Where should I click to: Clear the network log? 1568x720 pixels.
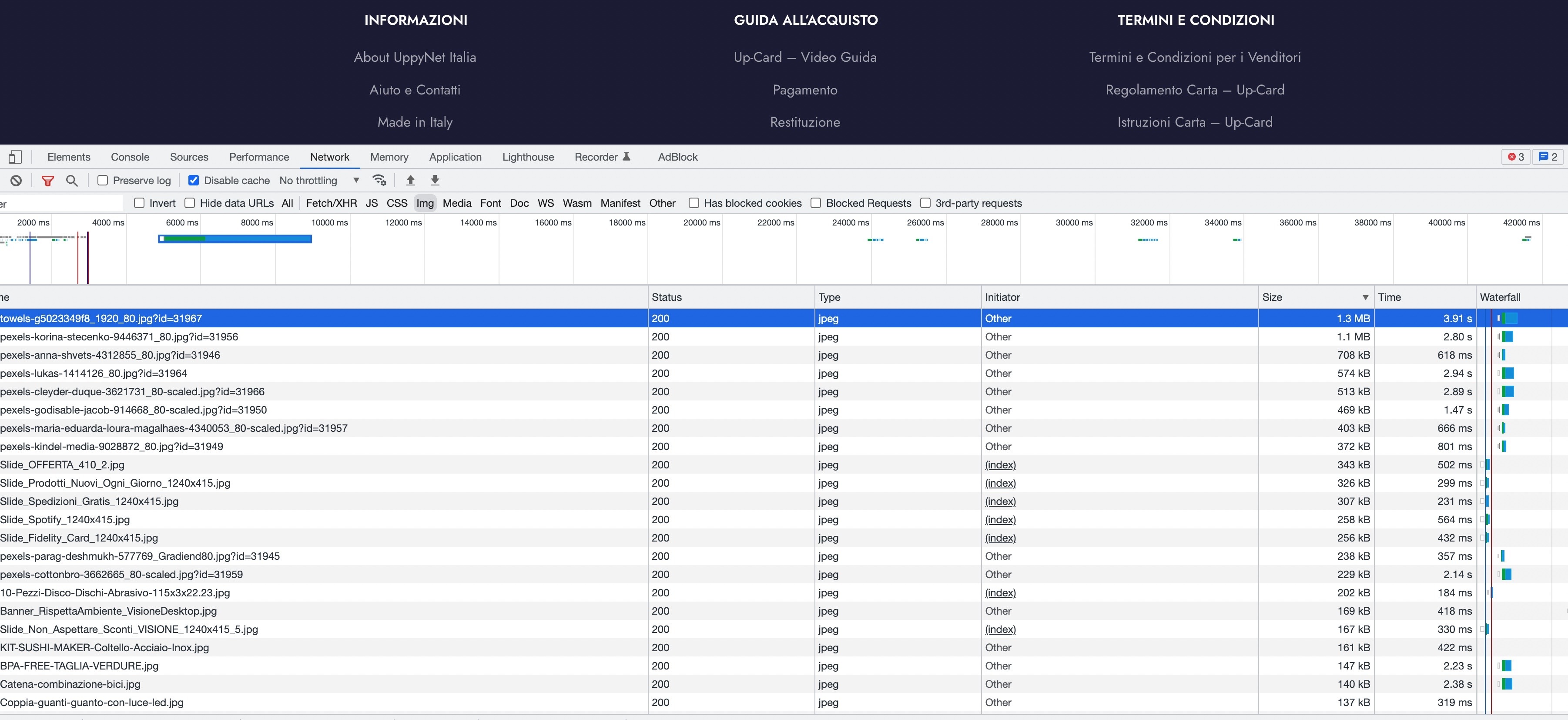pyautogui.click(x=17, y=180)
